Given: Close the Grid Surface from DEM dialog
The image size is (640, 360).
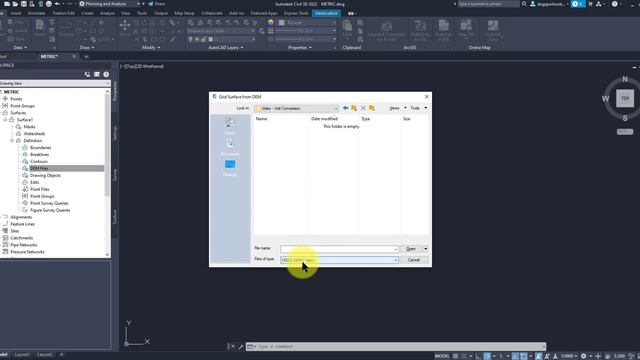Looking at the screenshot, I should tap(427, 97).
